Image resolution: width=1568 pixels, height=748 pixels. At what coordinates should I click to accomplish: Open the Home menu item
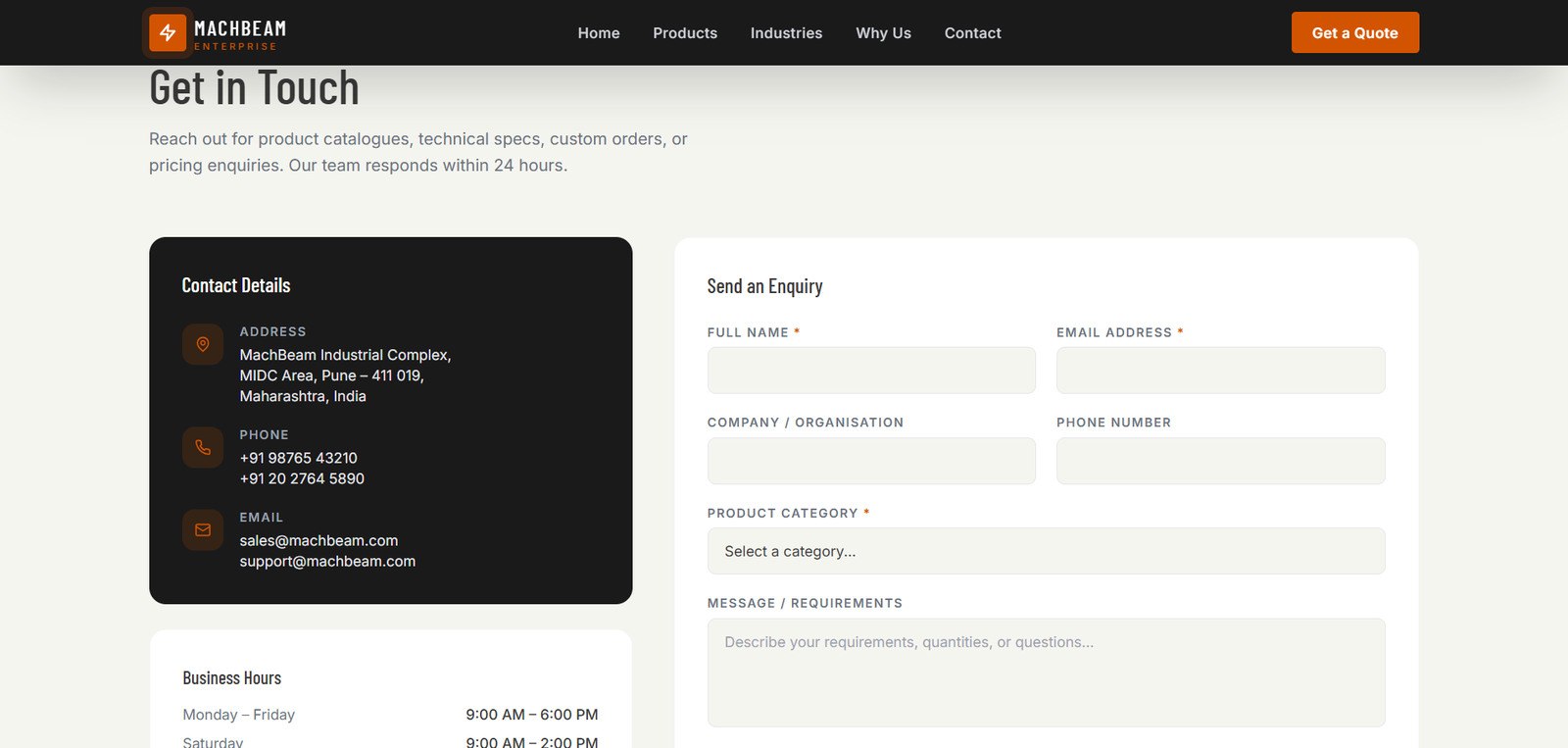[599, 33]
